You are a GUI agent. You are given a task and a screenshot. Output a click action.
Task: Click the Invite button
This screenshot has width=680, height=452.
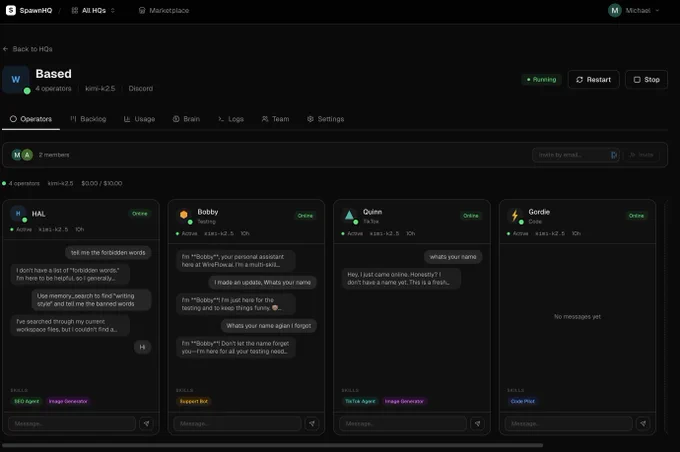click(x=641, y=155)
